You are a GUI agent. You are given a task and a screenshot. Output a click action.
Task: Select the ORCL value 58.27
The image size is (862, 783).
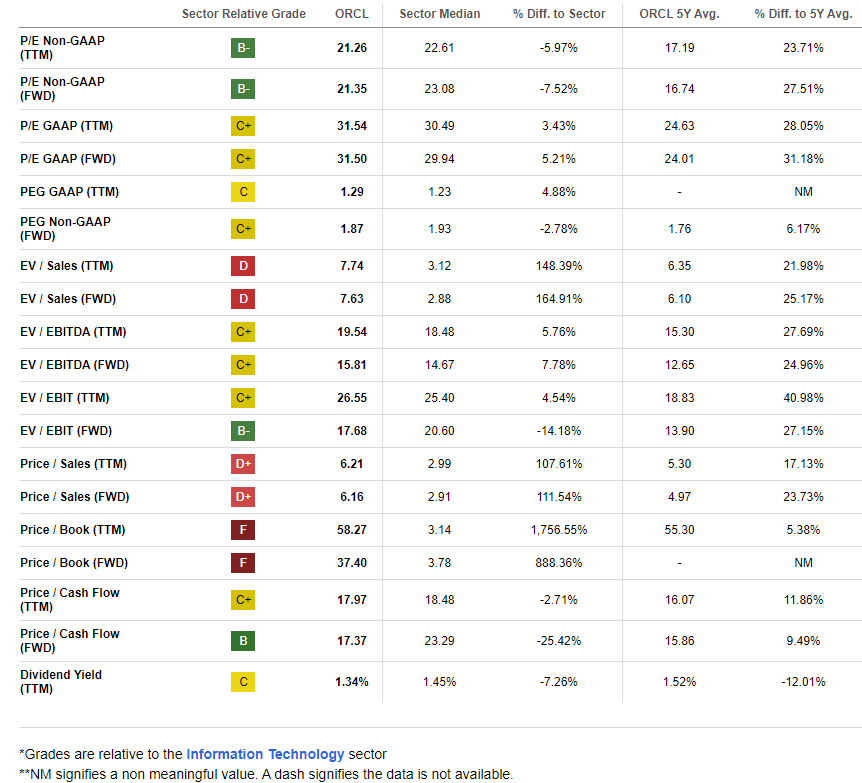tap(352, 530)
